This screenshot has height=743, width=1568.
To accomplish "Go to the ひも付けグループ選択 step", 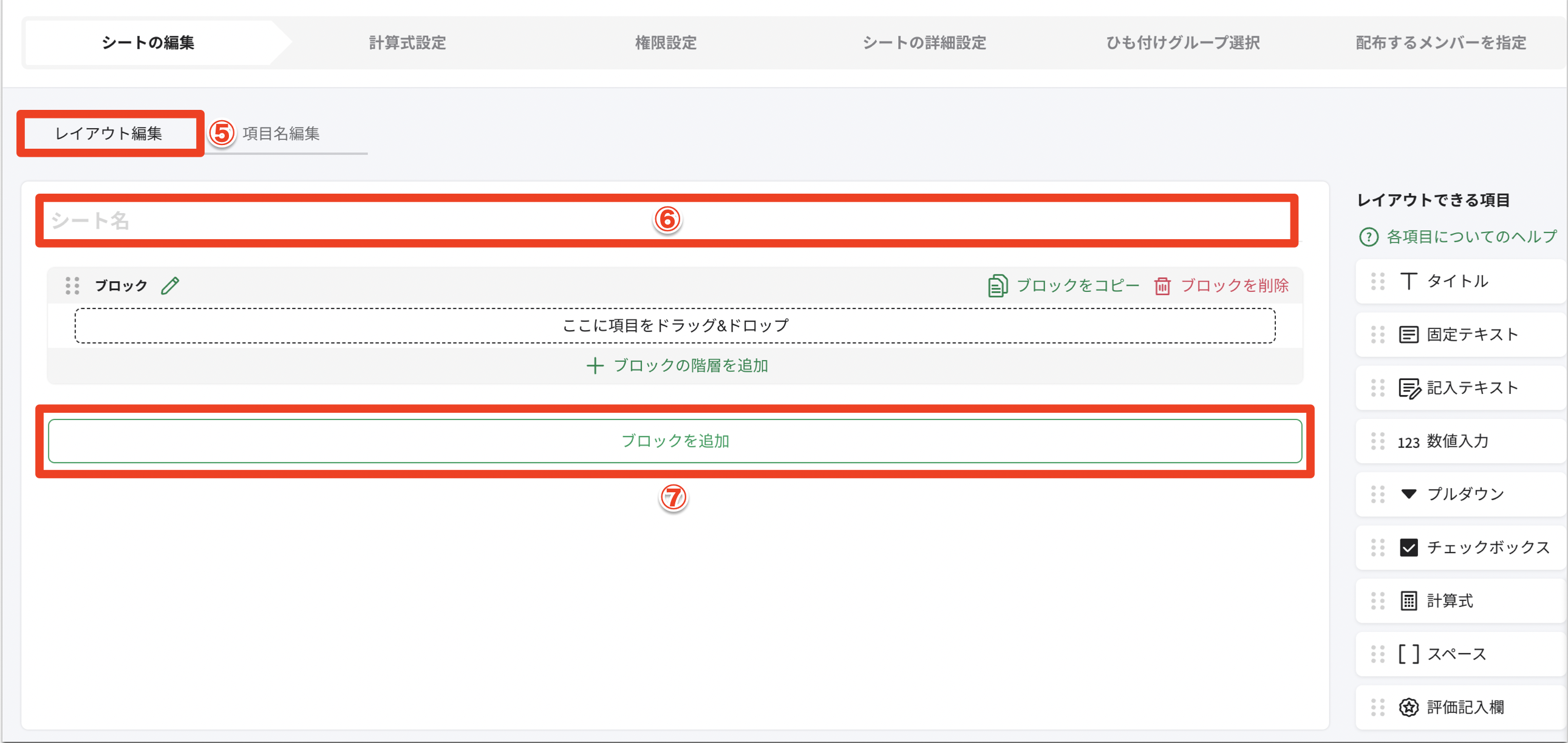I will pos(1183,42).
